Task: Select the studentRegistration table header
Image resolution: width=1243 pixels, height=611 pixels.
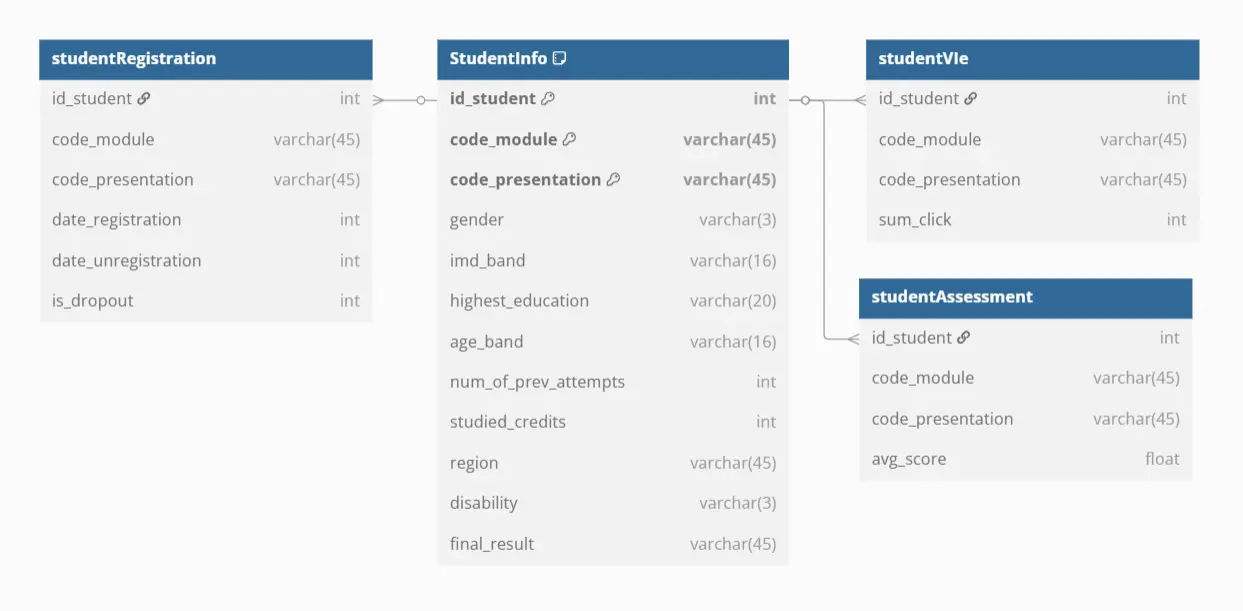Action: coord(205,59)
